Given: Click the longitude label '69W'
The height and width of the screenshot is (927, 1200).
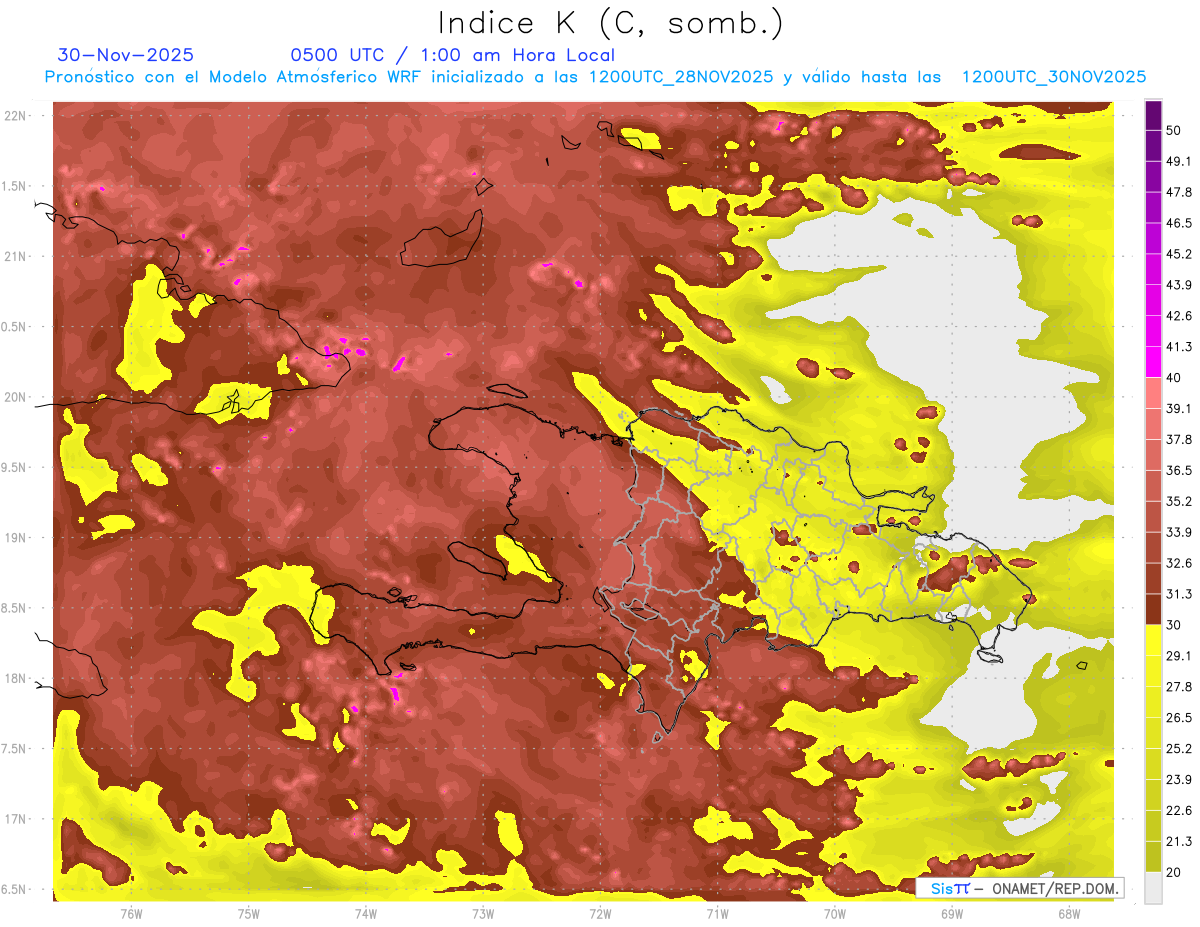Looking at the screenshot, I should click(x=952, y=914).
